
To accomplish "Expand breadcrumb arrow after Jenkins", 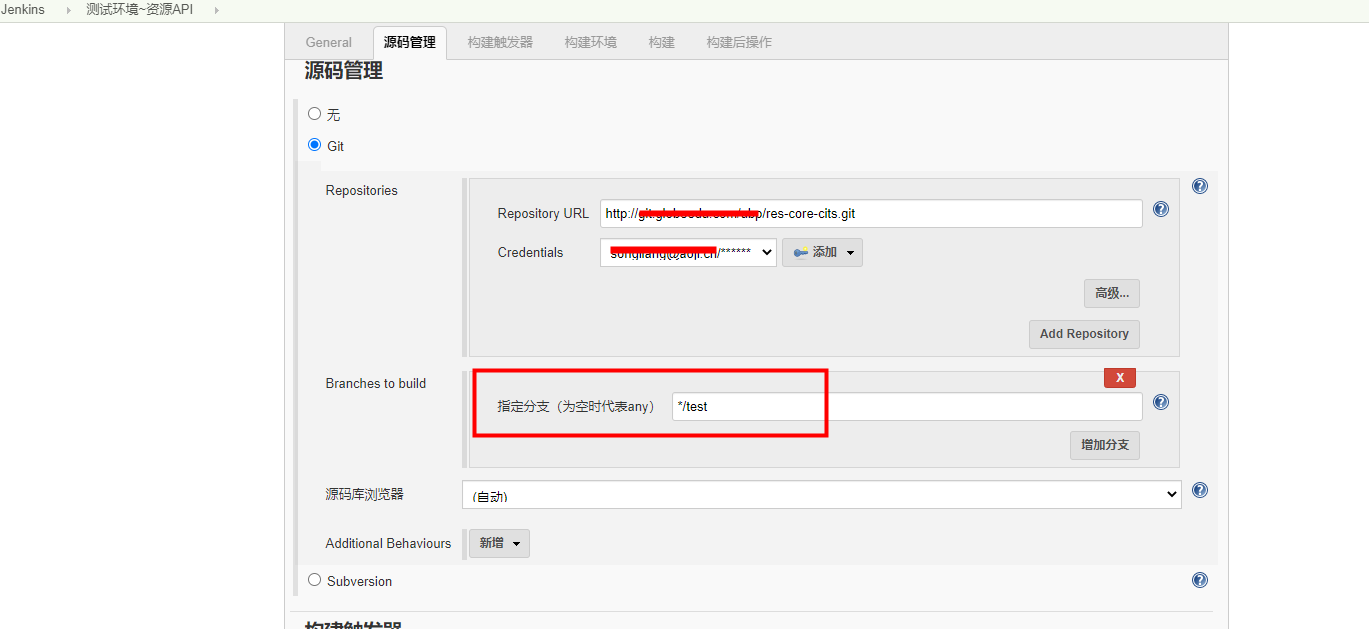I will tap(70, 10).
